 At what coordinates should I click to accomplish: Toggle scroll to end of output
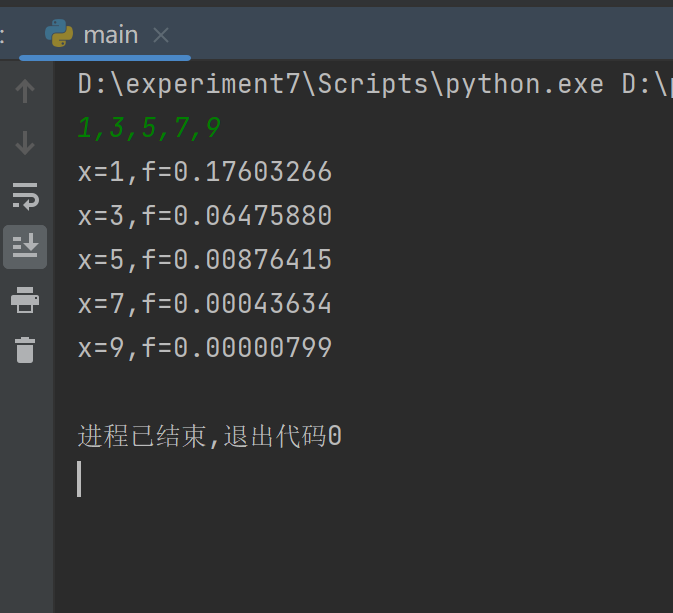click(x=25, y=245)
